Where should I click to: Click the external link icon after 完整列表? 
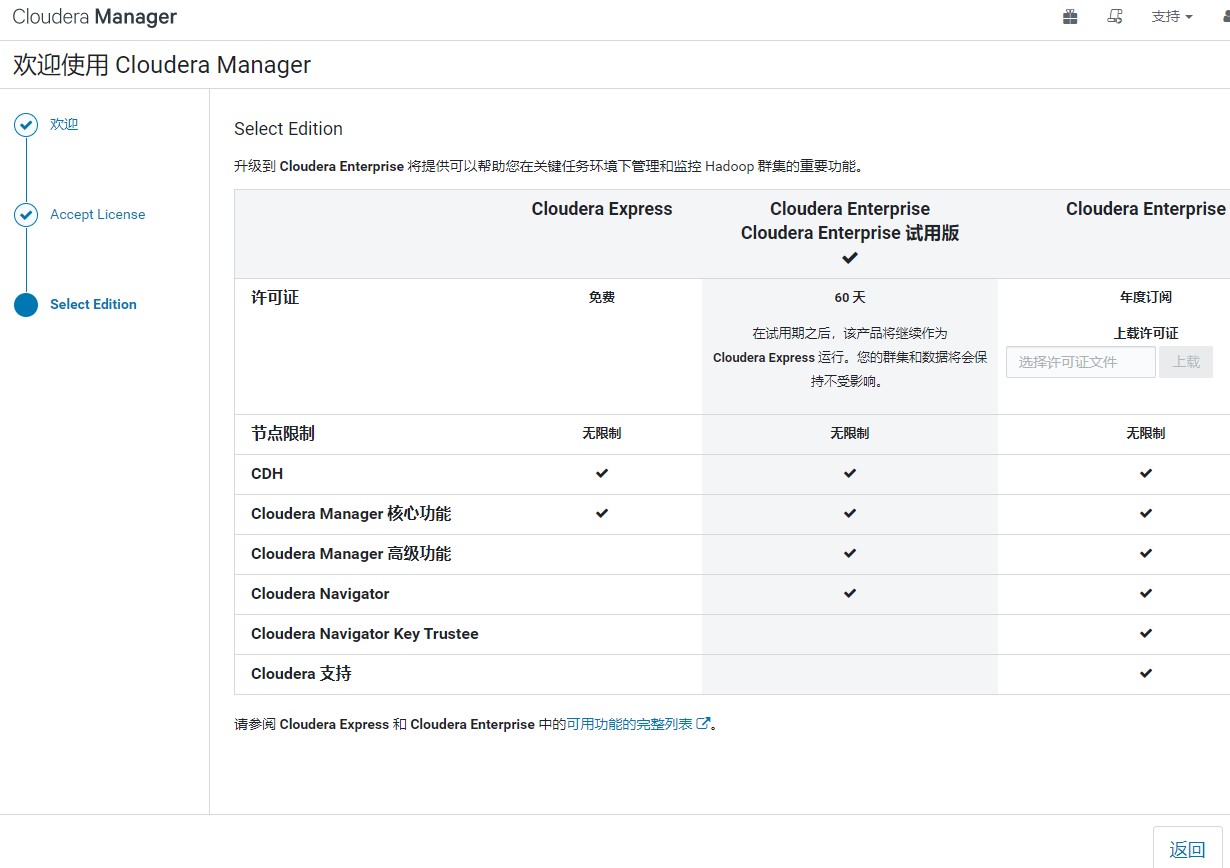703,724
